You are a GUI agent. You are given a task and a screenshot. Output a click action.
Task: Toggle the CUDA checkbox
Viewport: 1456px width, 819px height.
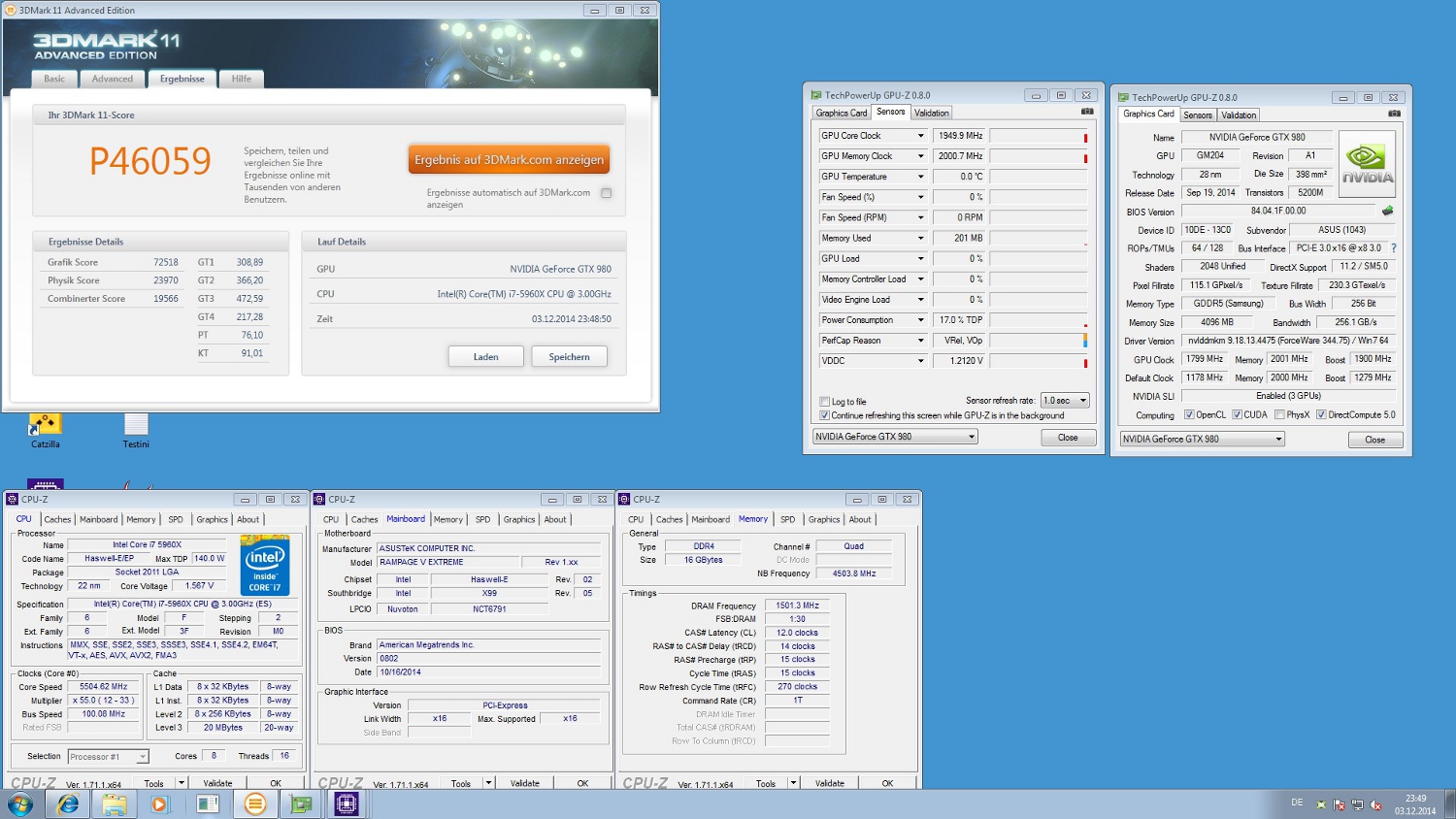click(1237, 414)
